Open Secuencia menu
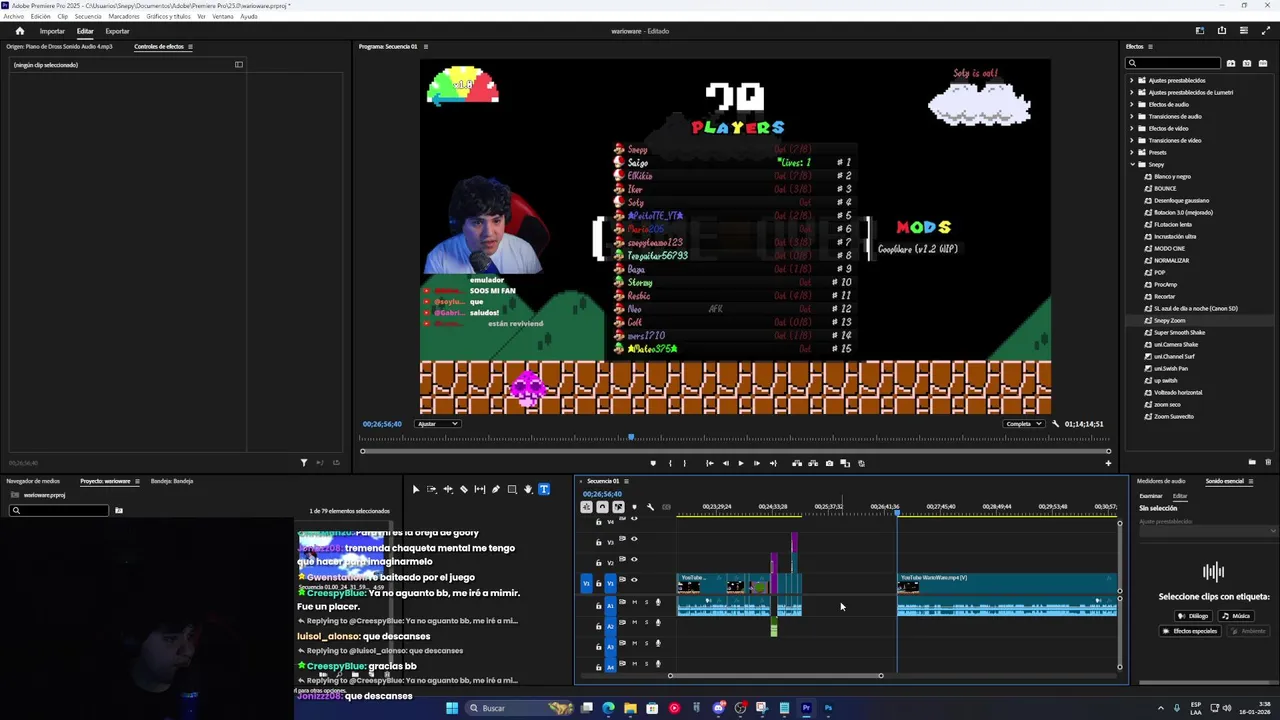Screen dimensions: 1280x720 (x=88, y=16)
